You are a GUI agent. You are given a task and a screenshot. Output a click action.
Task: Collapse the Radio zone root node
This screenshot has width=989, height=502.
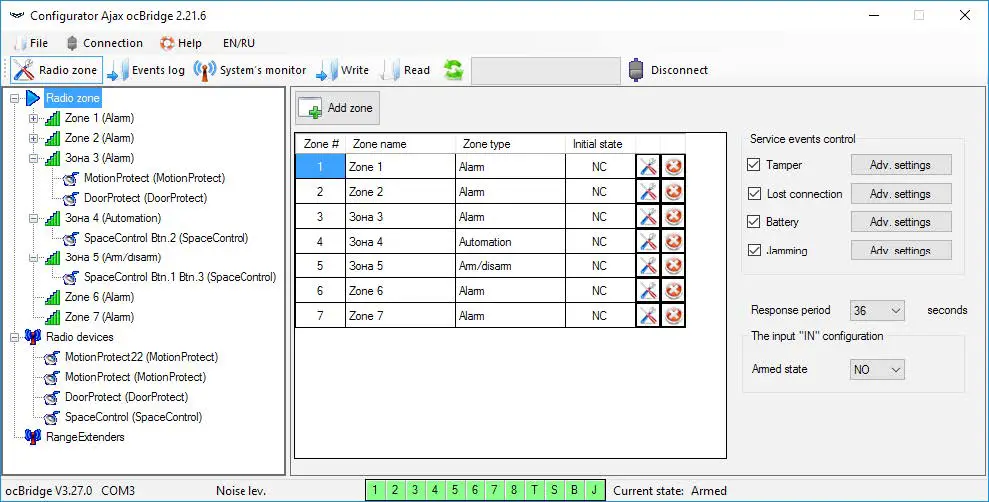click(x=15, y=98)
